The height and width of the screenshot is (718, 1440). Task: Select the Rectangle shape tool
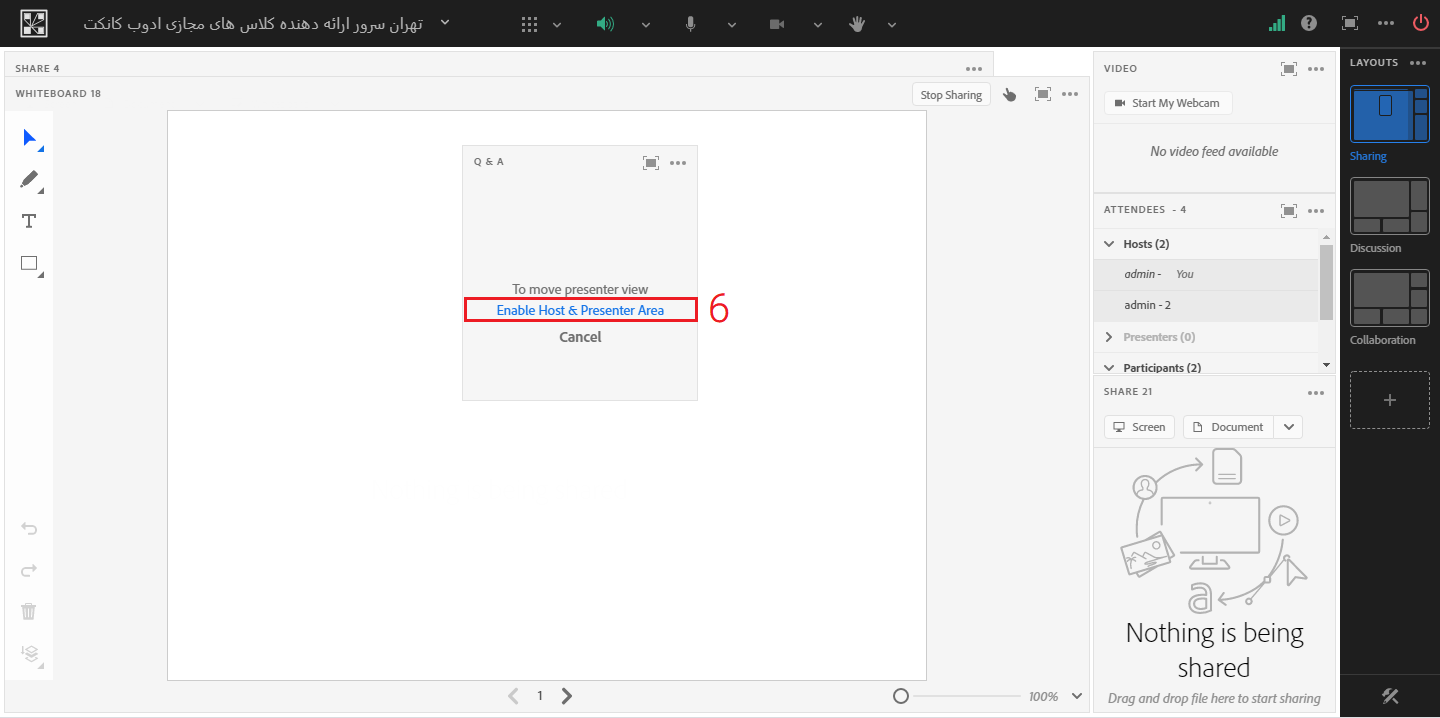[30, 264]
